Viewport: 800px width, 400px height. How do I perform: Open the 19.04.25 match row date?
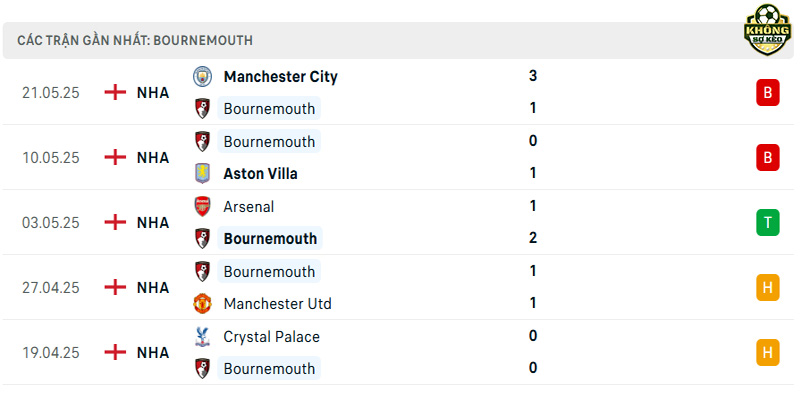51,353
